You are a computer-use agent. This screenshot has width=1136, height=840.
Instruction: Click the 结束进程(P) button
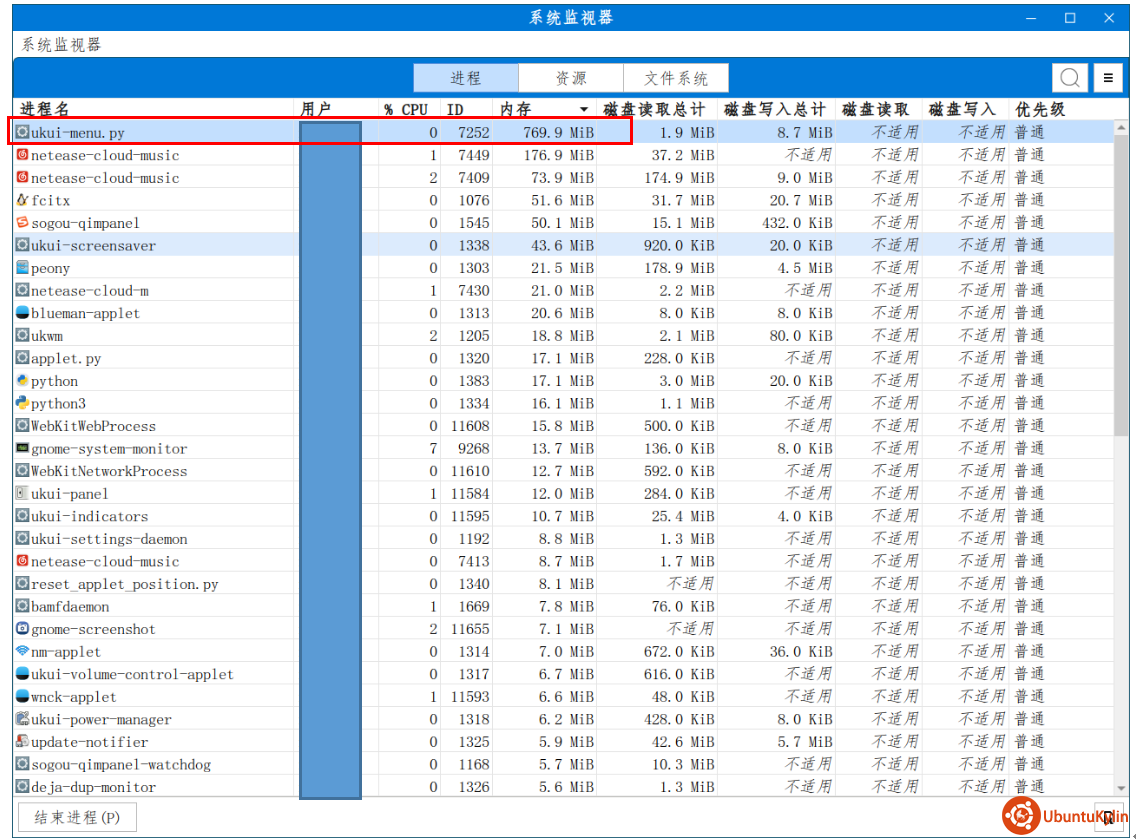77,818
